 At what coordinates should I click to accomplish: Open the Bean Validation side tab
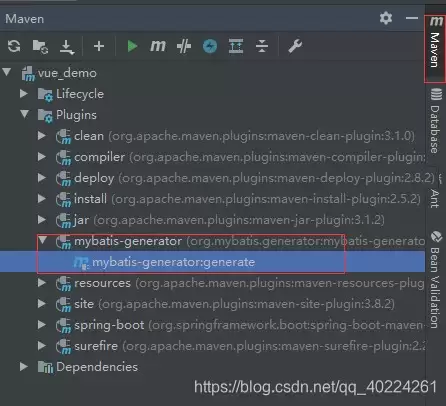coord(435,279)
